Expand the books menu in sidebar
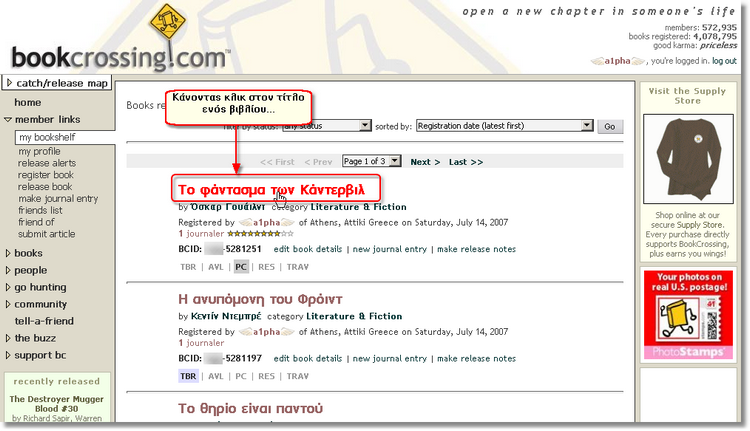750x431 pixels. point(28,253)
